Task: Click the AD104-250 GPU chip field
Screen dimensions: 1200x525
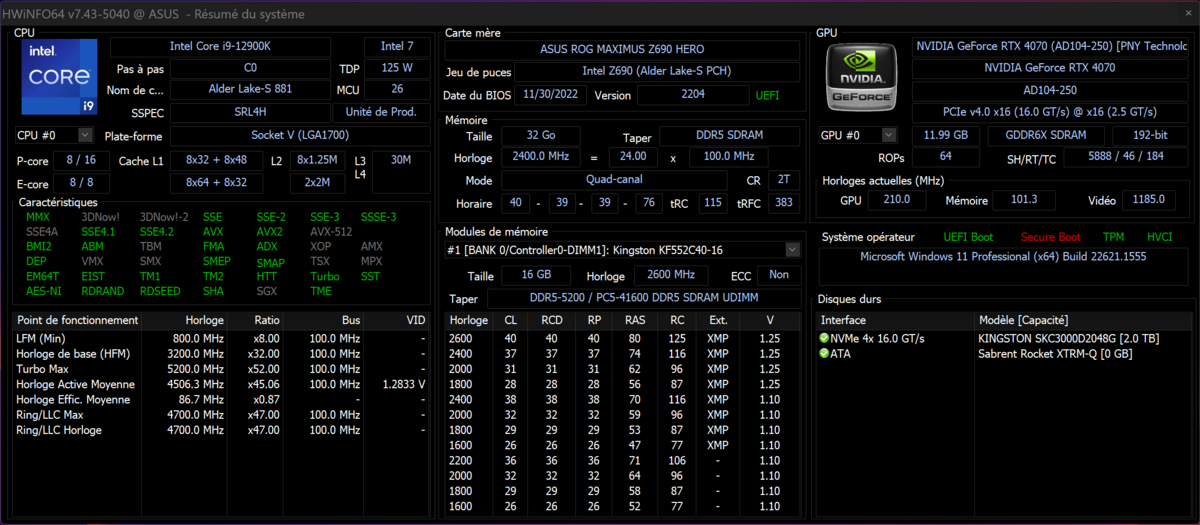Action: point(1049,90)
